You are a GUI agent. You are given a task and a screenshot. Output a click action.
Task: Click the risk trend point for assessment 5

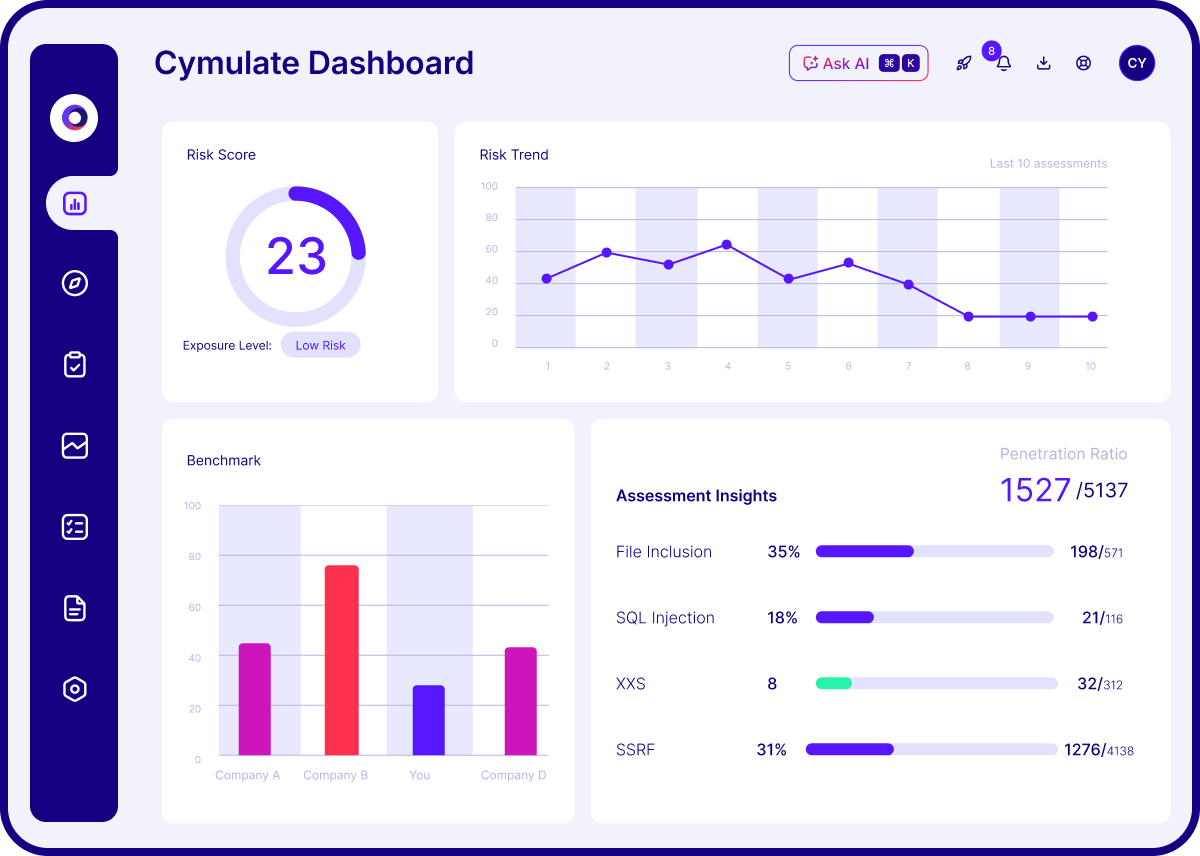point(789,279)
